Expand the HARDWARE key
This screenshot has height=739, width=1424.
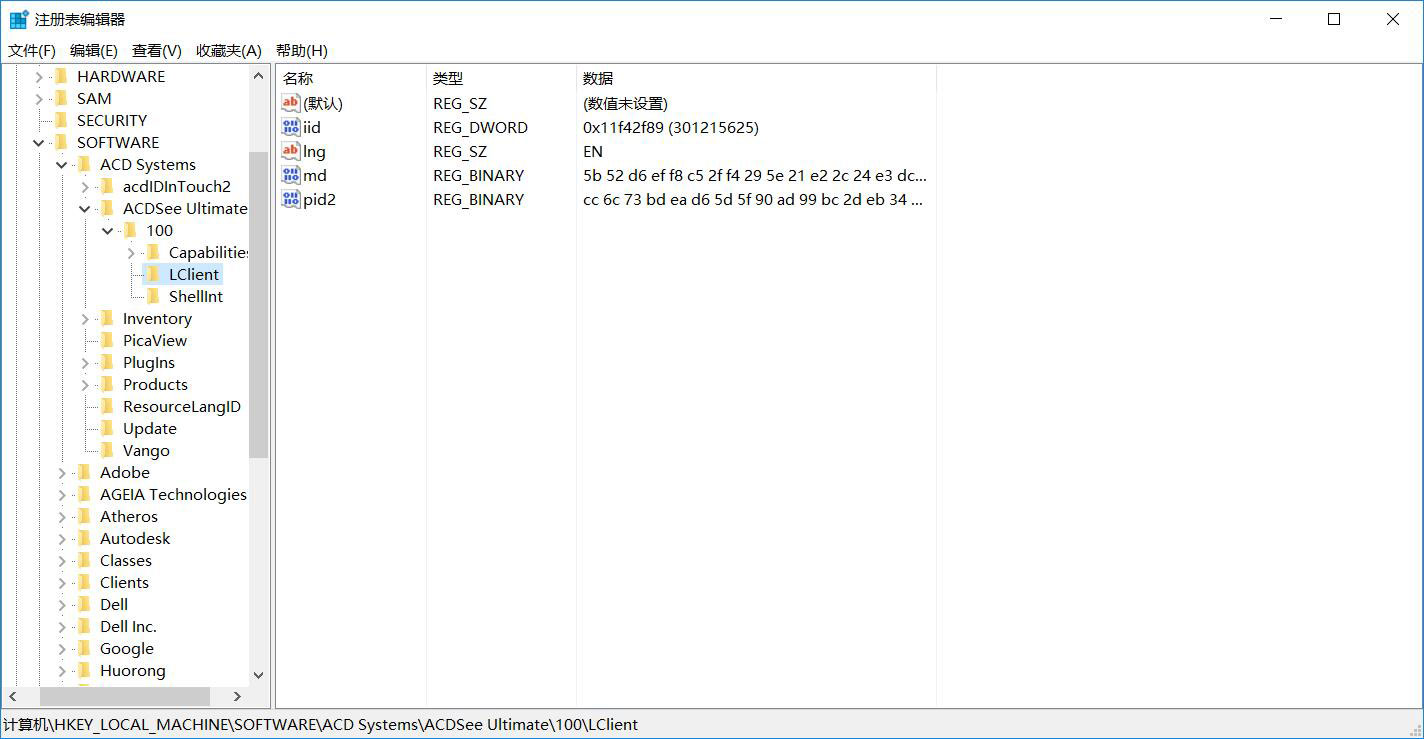point(39,76)
